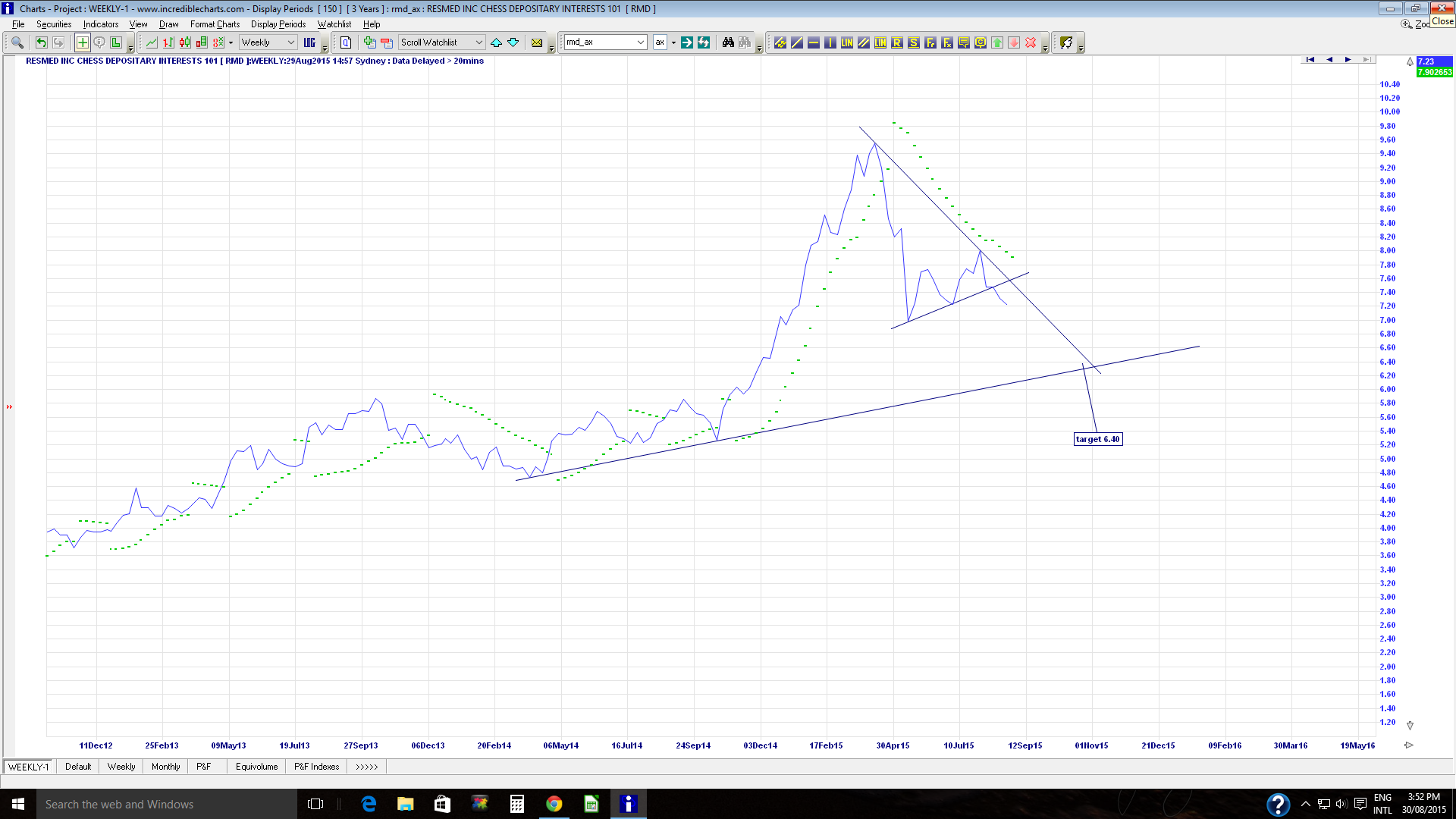Switch to OHLC bar chart icon
Image resolution: width=1456 pixels, height=819 pixels.
[x=168, y=42]
